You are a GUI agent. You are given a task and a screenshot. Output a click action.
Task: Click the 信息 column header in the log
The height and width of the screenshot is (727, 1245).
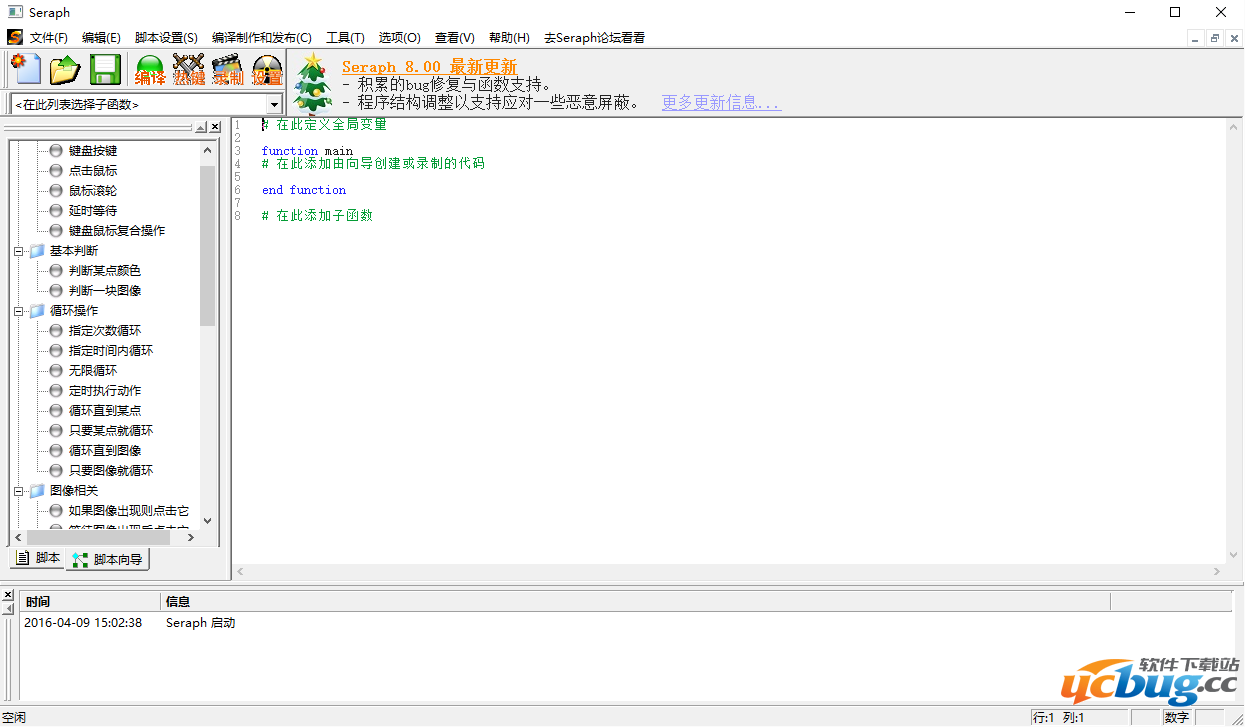(x=635, y=601)
